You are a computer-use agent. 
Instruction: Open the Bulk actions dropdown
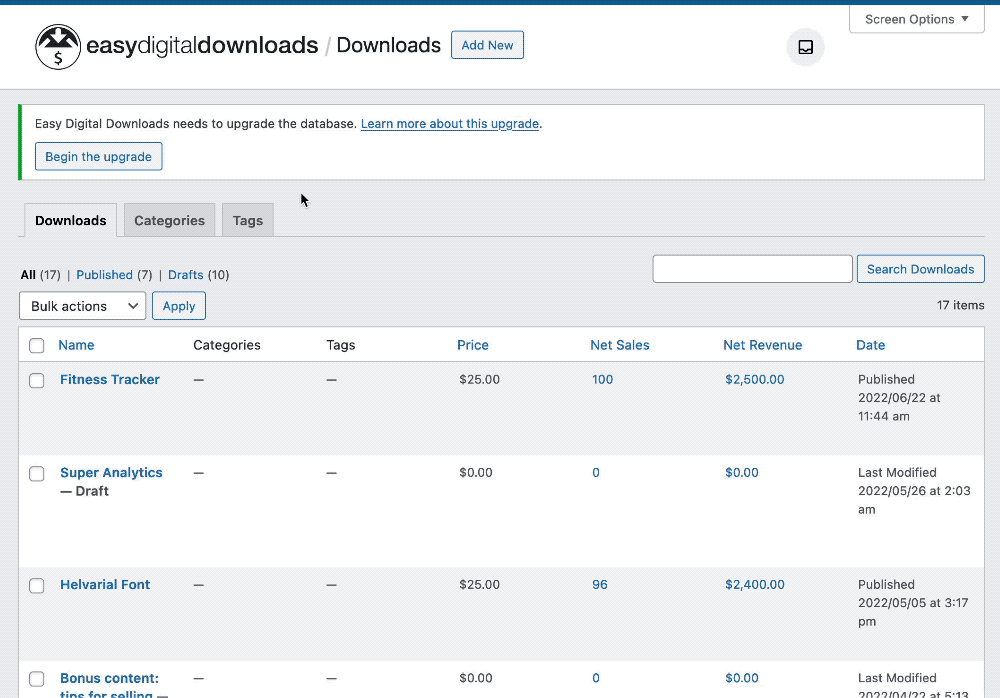tap(81, 306)
